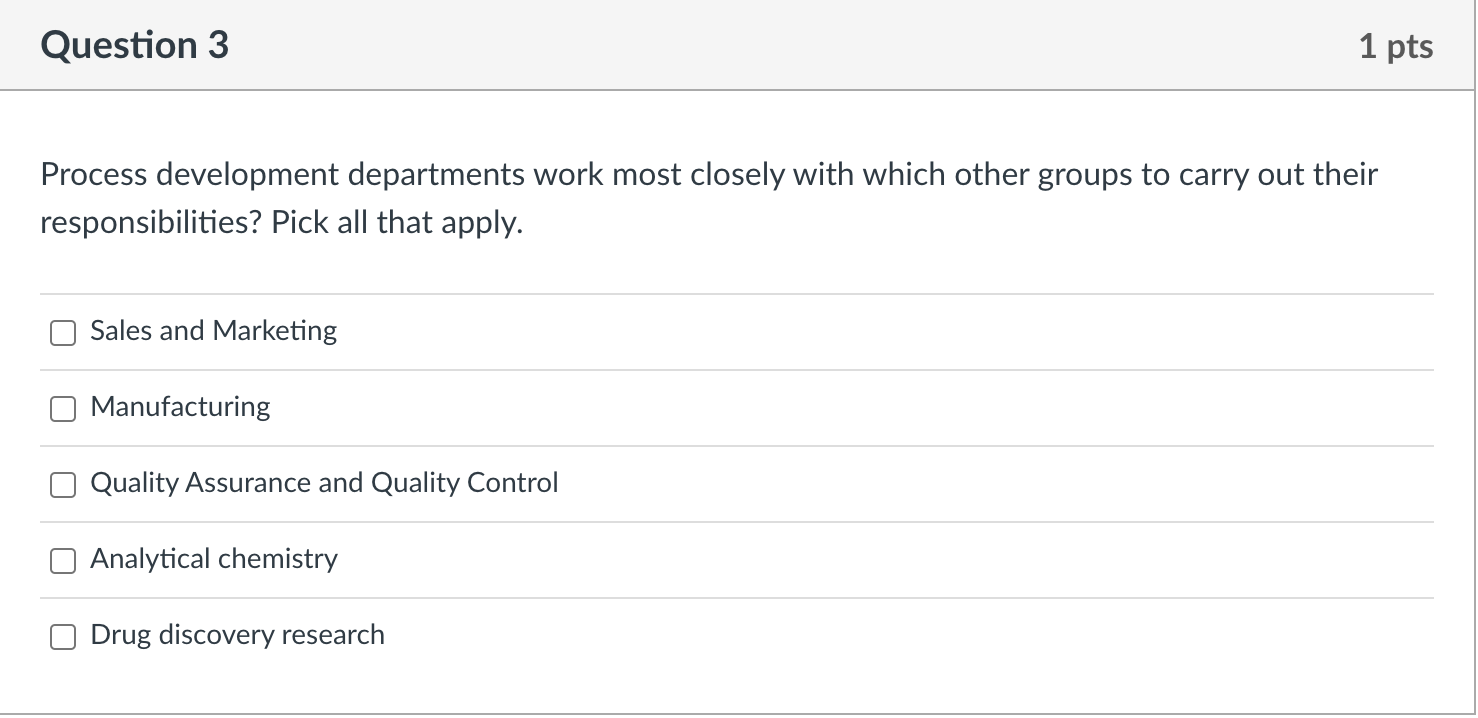
Task: Toggle the Sales and Marketing selection
Action: tap(62, 332)
